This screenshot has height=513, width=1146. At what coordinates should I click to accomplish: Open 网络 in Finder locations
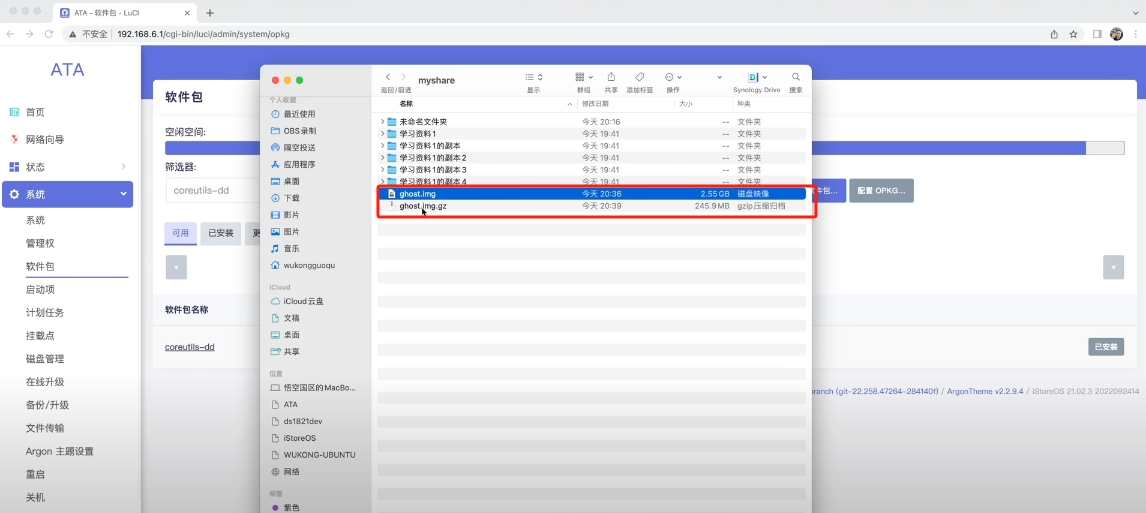(x=292, y=471)
